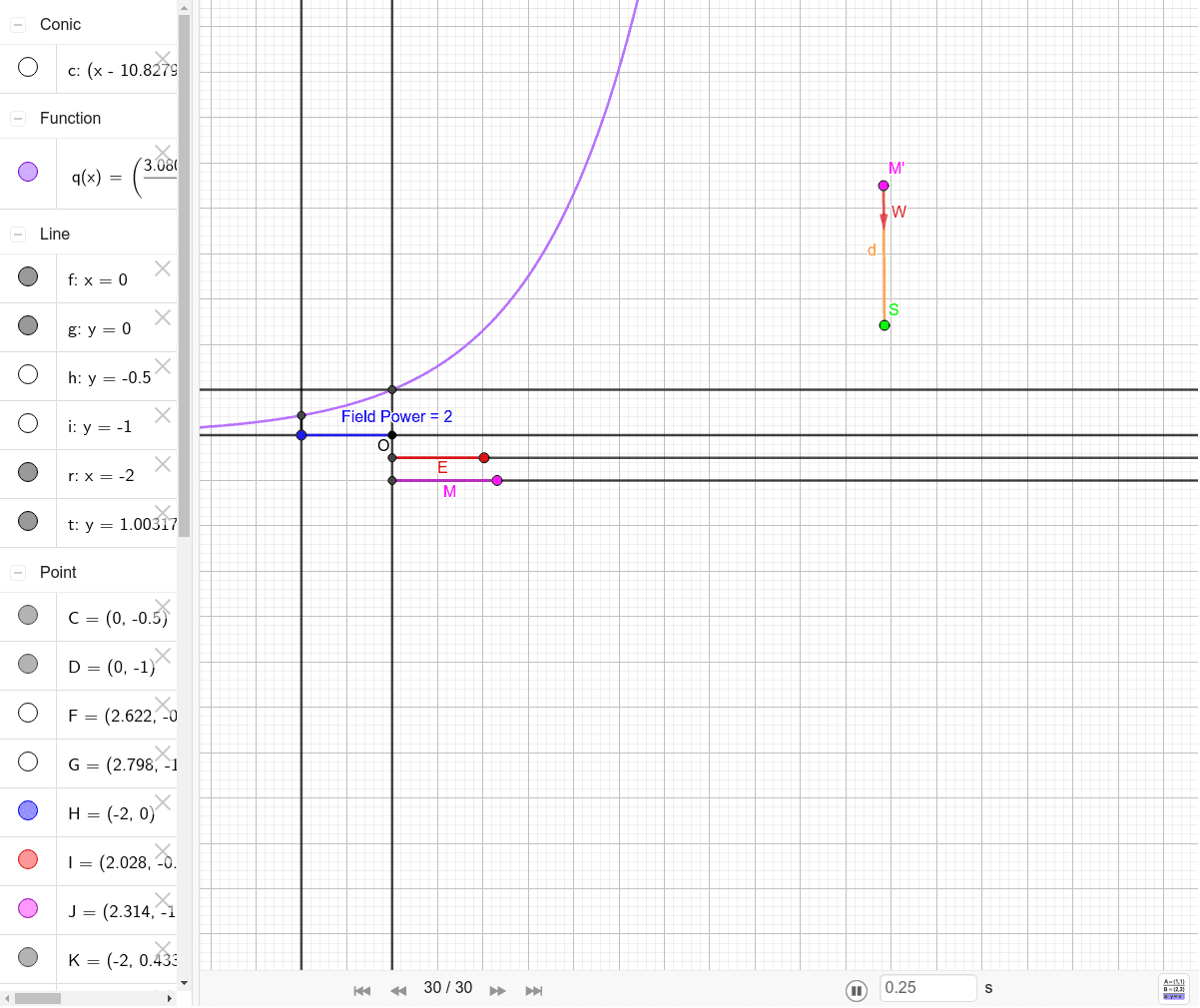Select green point S on graph
This screenshot has height=1008, width=1200.
885,325
